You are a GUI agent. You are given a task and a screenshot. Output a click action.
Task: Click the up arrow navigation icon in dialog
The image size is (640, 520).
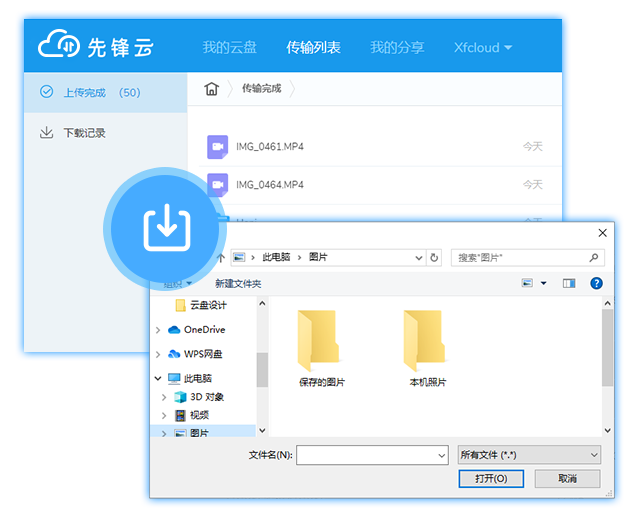220,257
